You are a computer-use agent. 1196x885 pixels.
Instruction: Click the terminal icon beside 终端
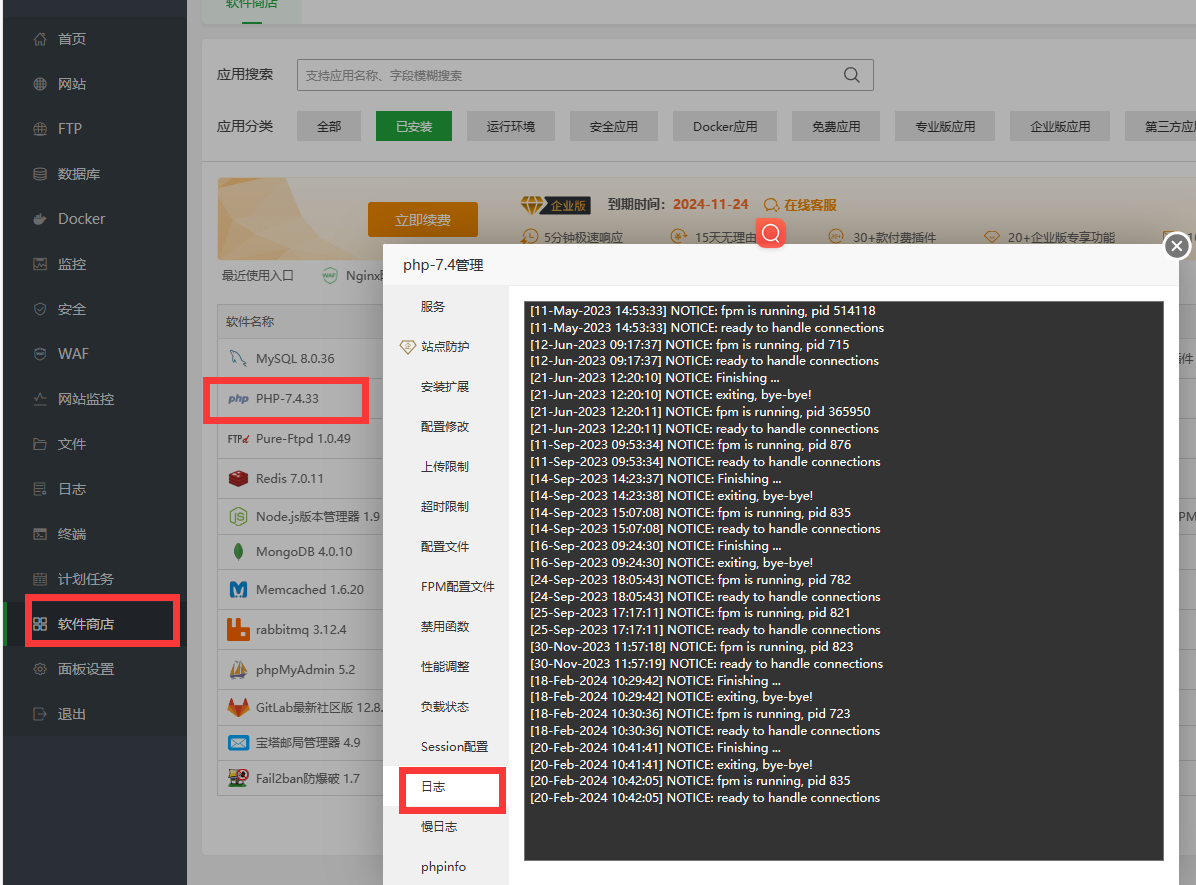coord(40,534)
